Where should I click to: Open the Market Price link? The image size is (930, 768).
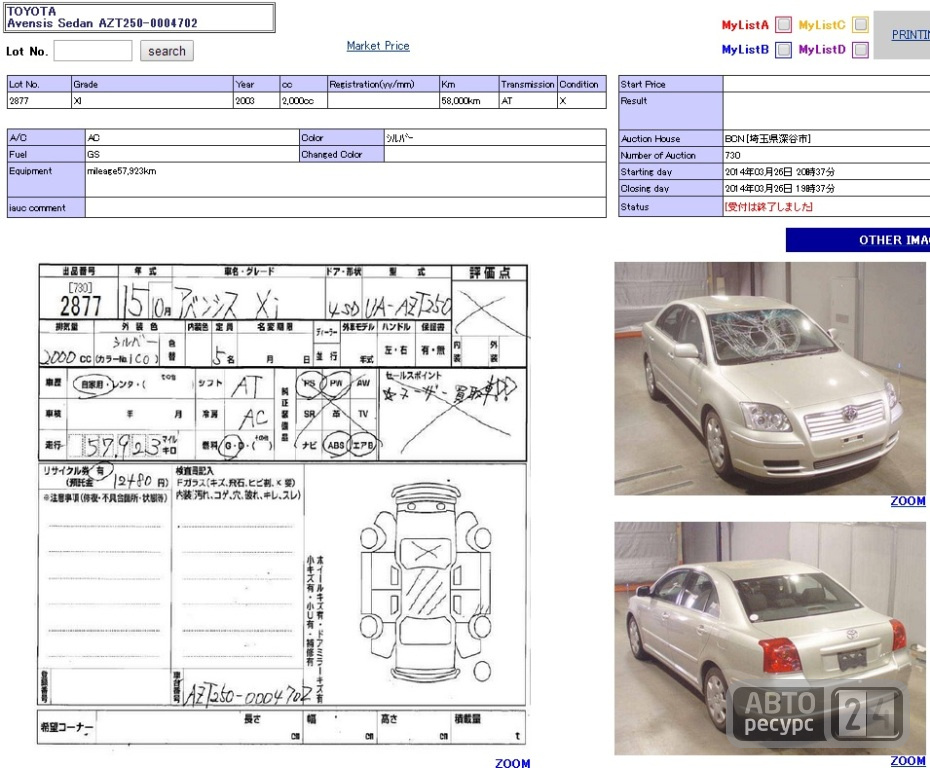pos(378,46)
